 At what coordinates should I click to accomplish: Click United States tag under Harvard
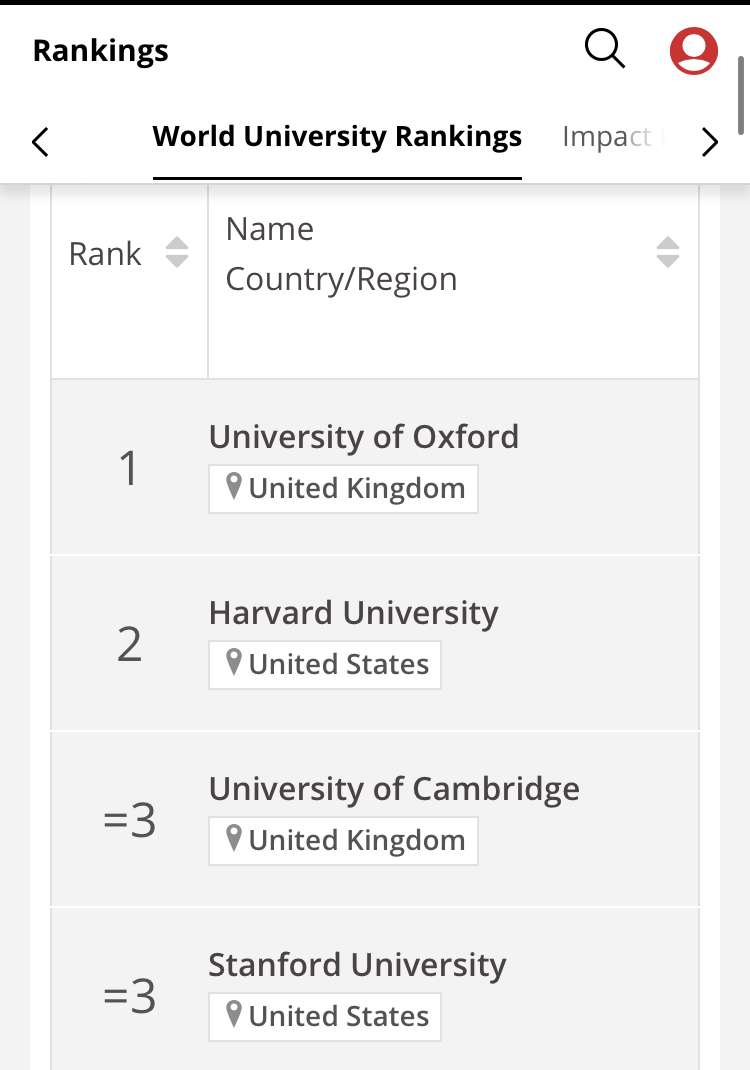coord(325,665)
